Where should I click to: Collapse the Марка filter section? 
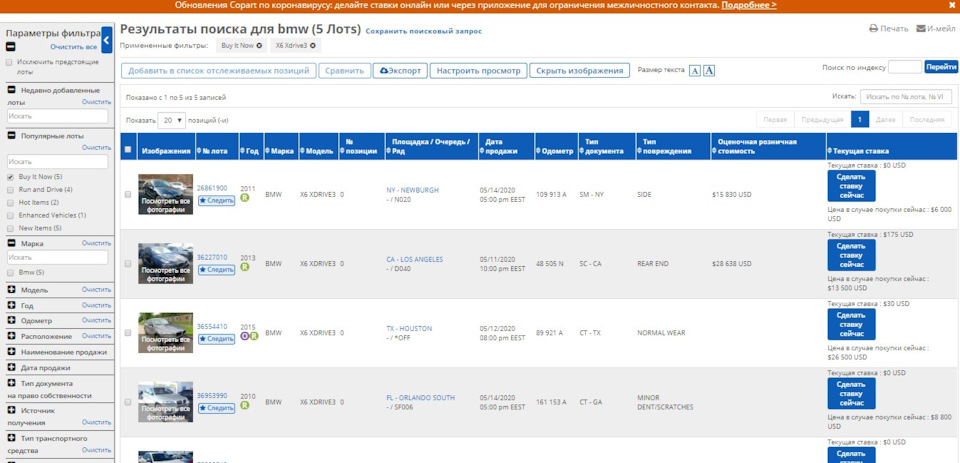point(11,243)
